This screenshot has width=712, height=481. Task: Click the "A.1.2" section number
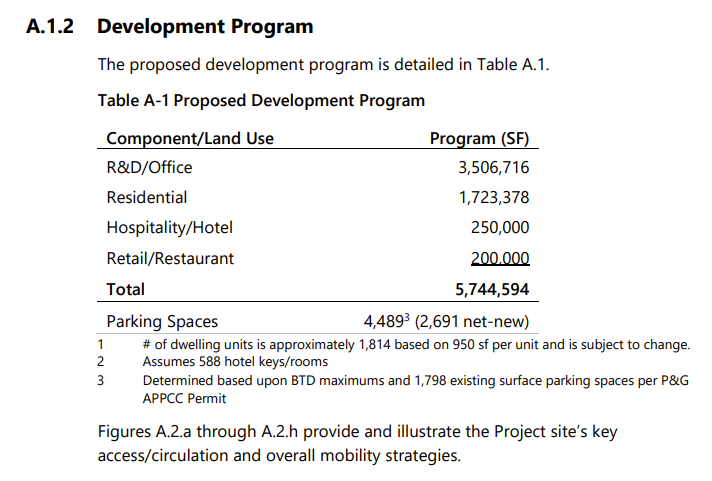pyautogui.click(x=50, y=27)
